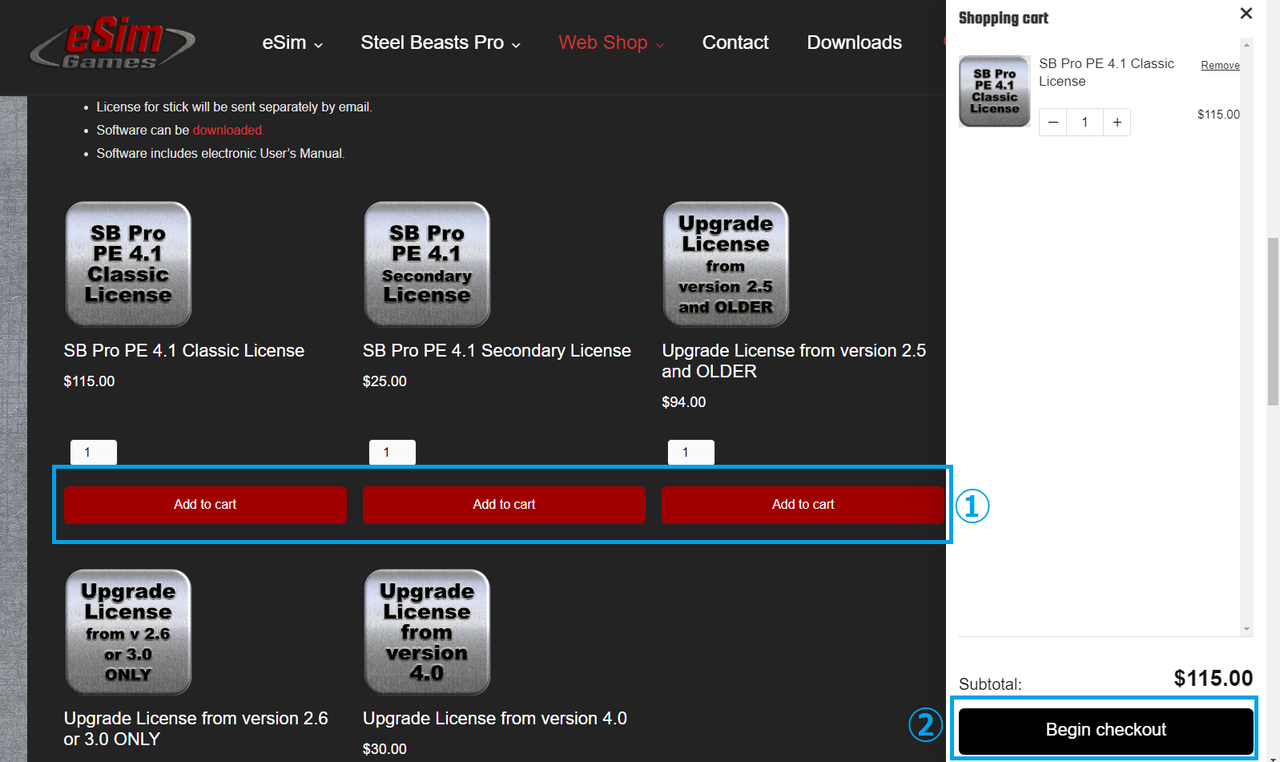The image size is (1280, 762).
Task: Open the Upgrade License from version 2.5 and OLDER image
Action: tap(726, 265)
